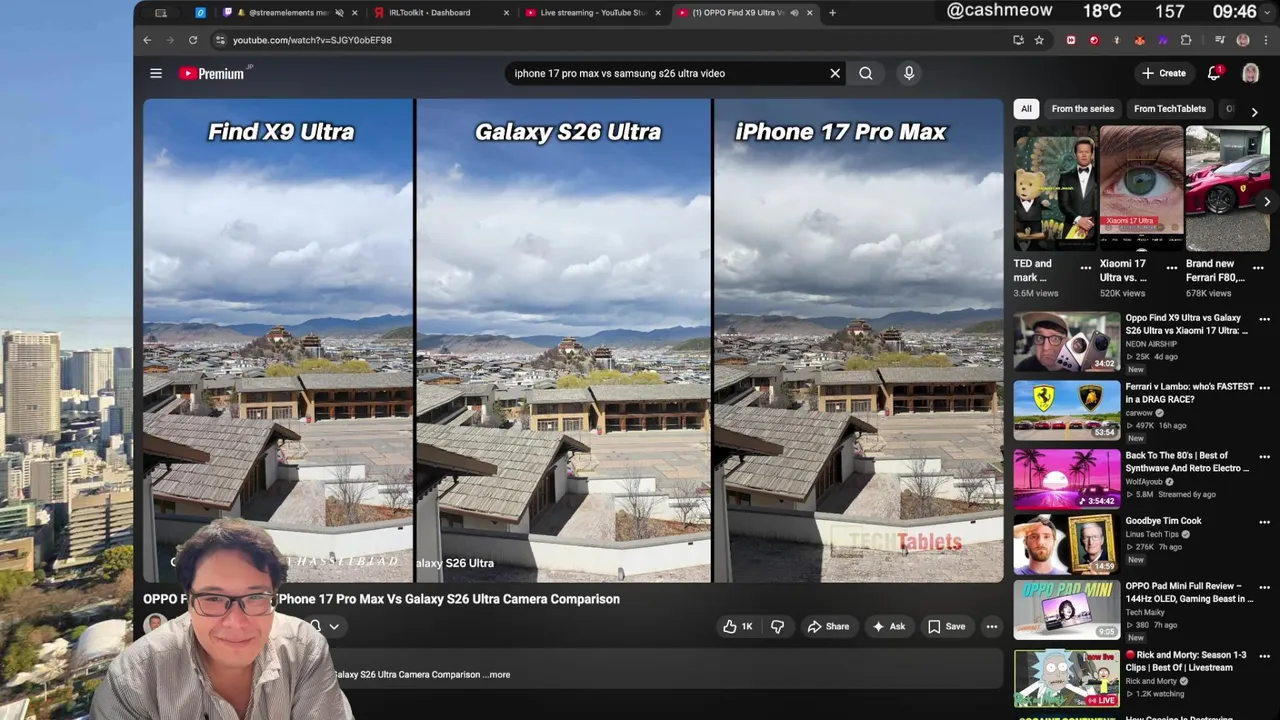The height and width of the screenshot is (720, 1280).
Task: Mute the OPPO Find X9 tab audio
Action: 794,13
